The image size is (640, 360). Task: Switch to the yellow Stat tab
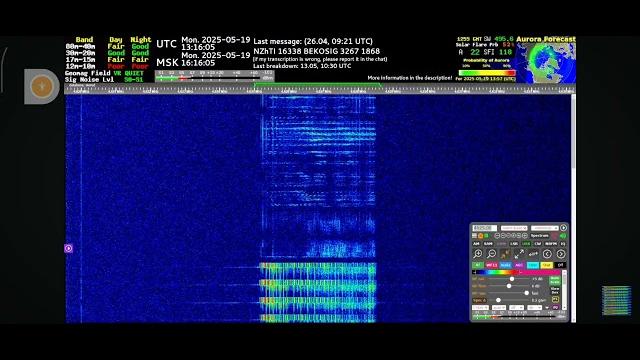(x=547, y=265)
